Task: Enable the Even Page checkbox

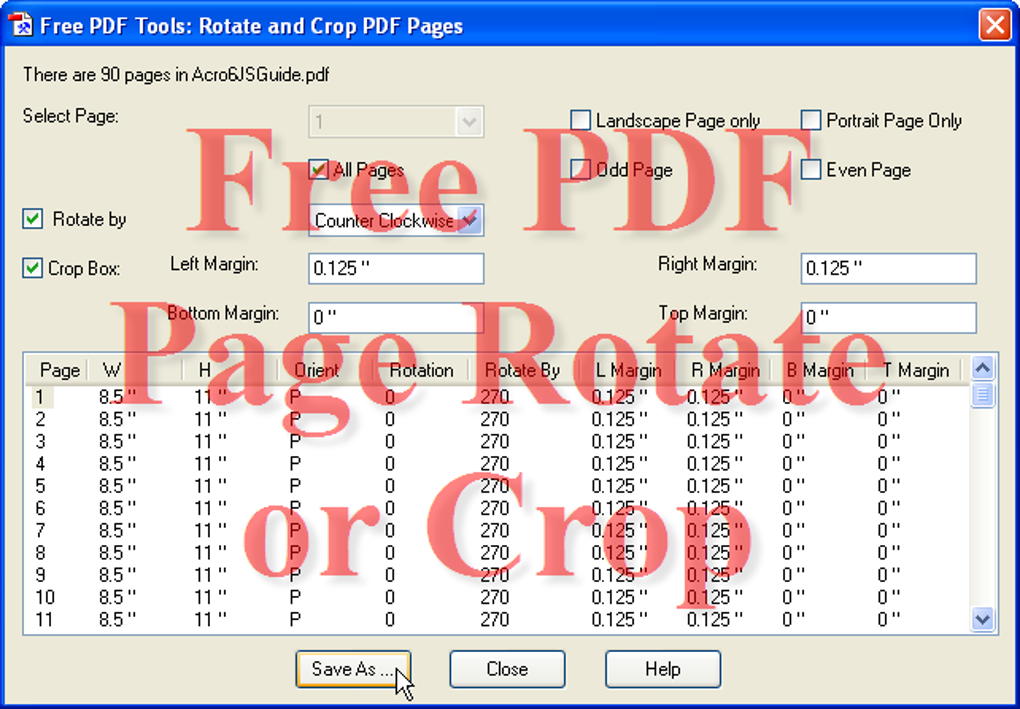Action: coord(811,170)
